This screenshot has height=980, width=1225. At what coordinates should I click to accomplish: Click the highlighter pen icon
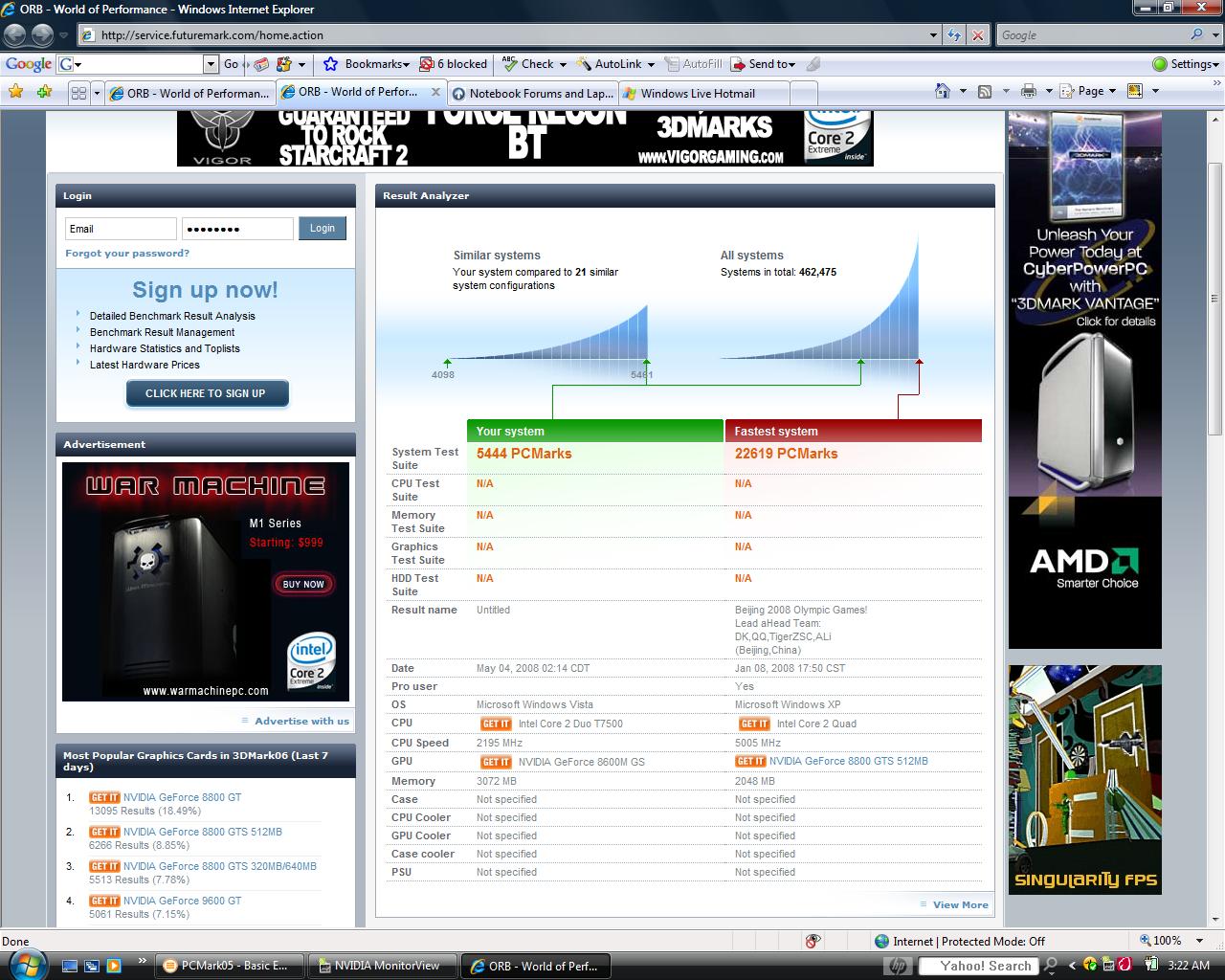click(x=813, y=64)
